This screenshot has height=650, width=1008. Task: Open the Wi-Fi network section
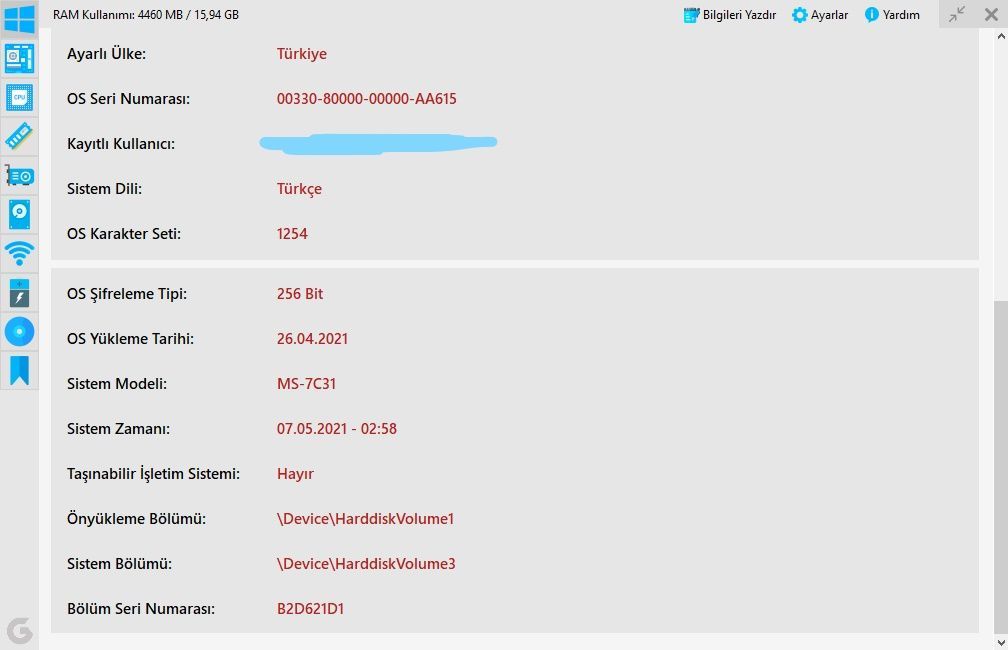(x=19, y=252)
